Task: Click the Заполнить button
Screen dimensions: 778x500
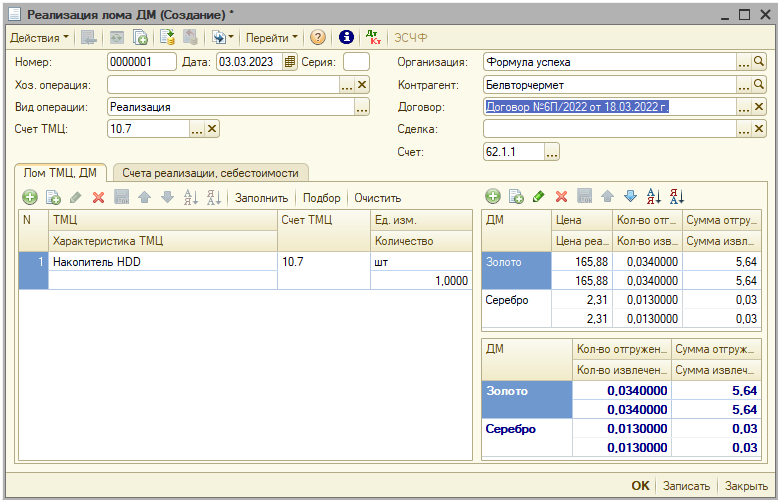Action: (261, 198)
